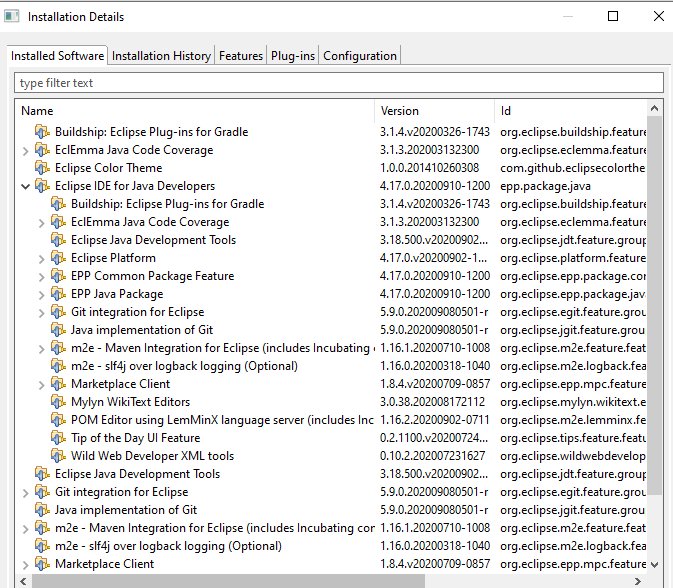Image resolution: width=673 pixels, height=588 pixels.
Task: Click the top-level Java implementation of Git icon
Action: click(42, 510)
